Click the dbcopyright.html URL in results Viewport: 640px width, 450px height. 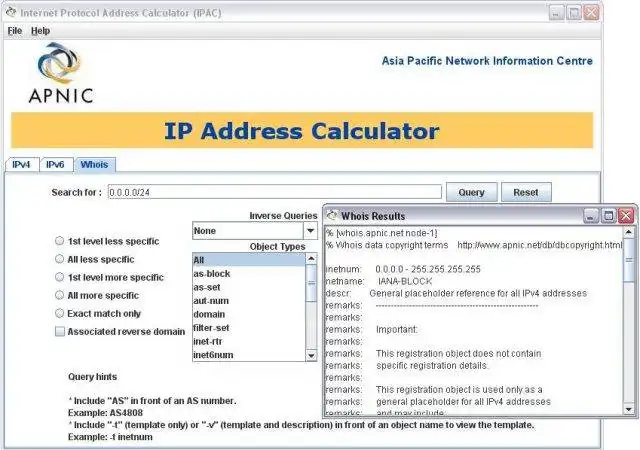540,245
